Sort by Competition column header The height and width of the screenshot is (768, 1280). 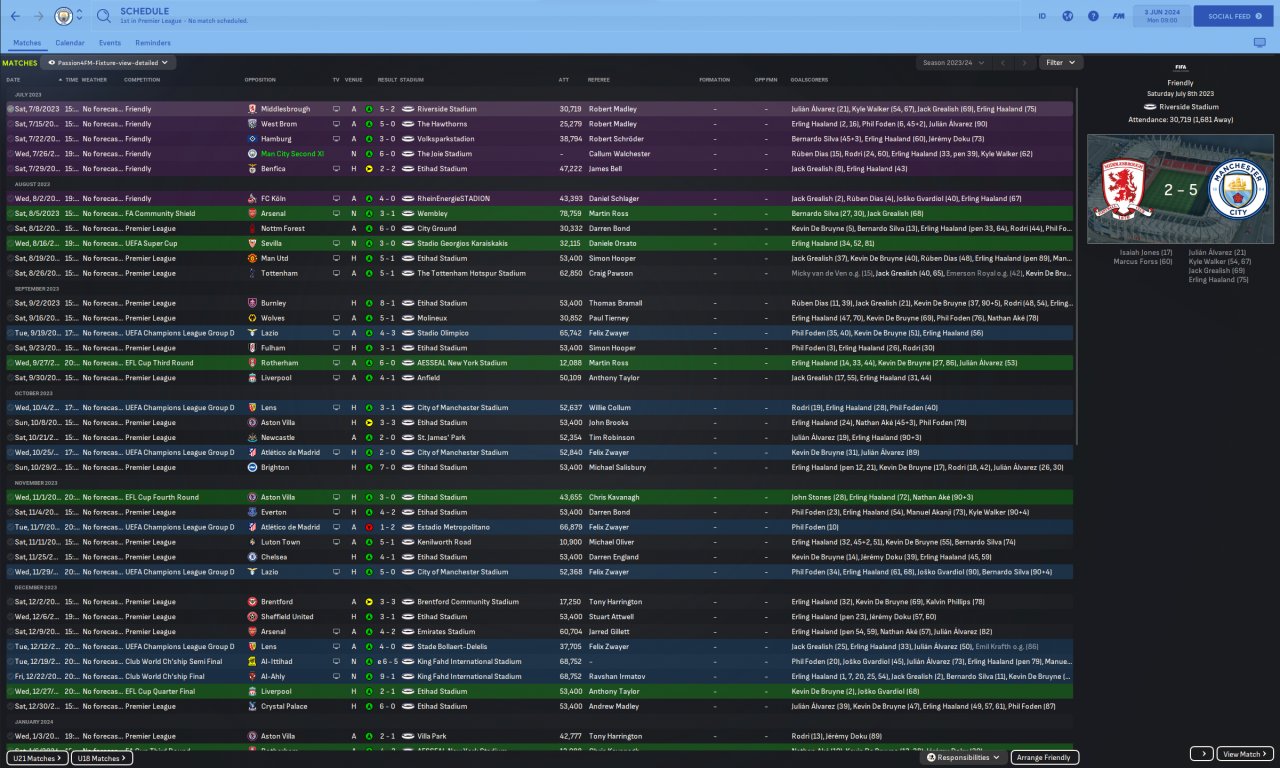point(142,80)
